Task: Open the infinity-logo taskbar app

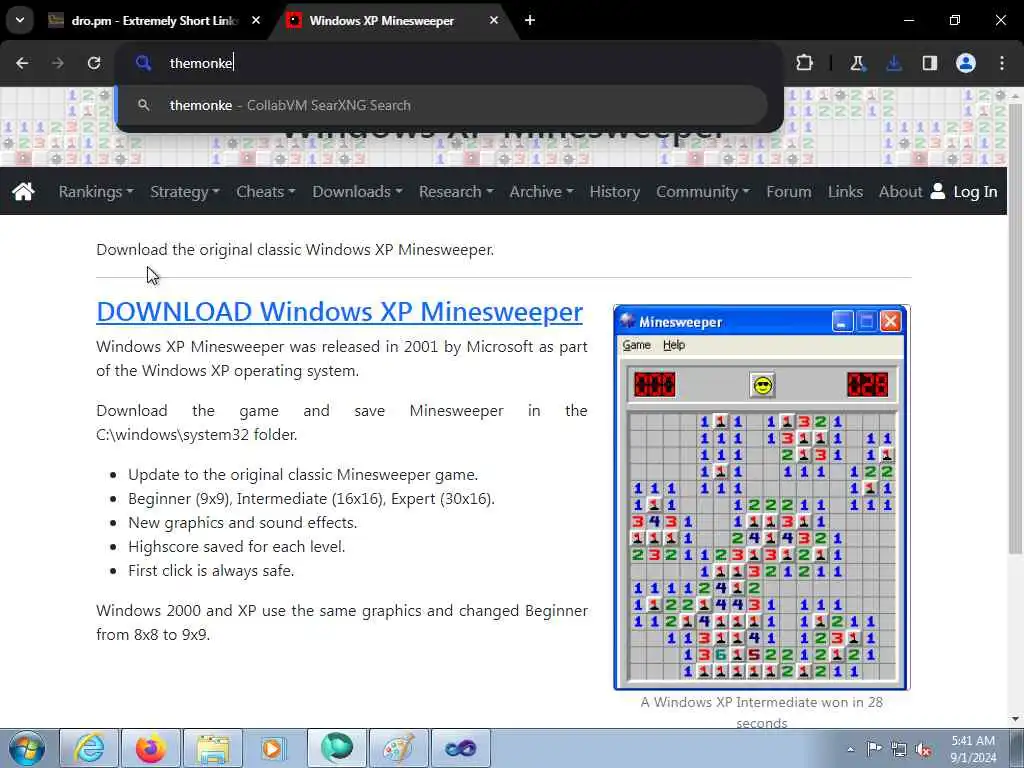Action: coord(460,748)
